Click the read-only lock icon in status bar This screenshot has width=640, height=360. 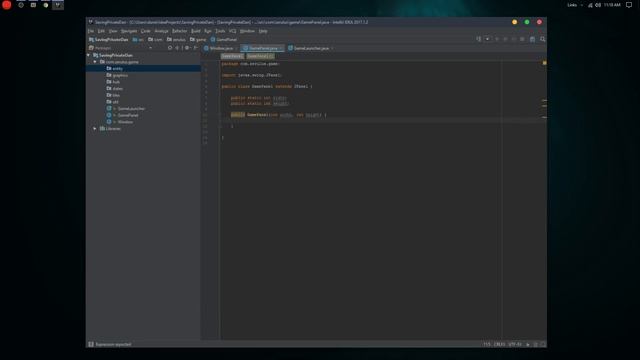tap(528, 344)
